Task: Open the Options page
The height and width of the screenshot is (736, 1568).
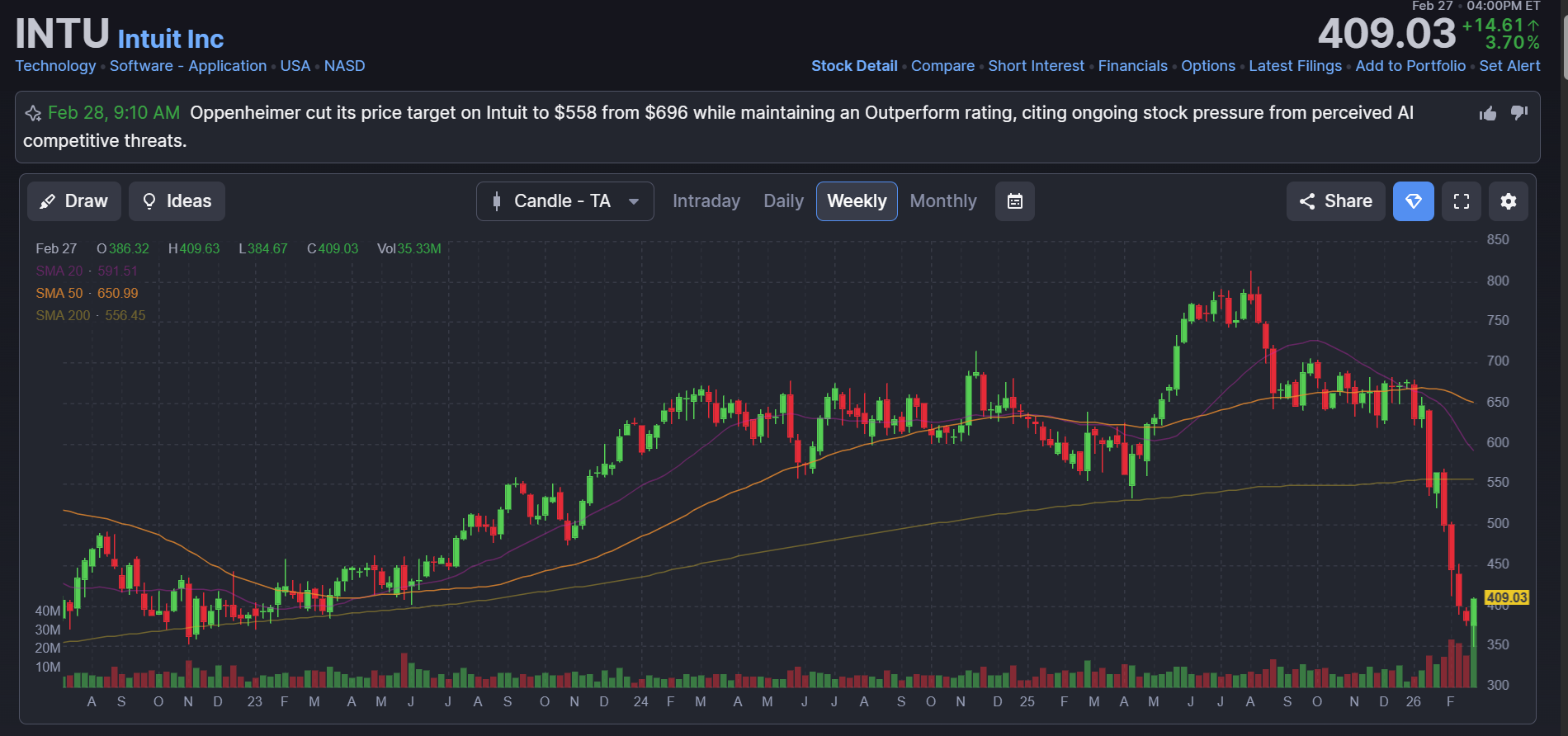Action: 1208,66
